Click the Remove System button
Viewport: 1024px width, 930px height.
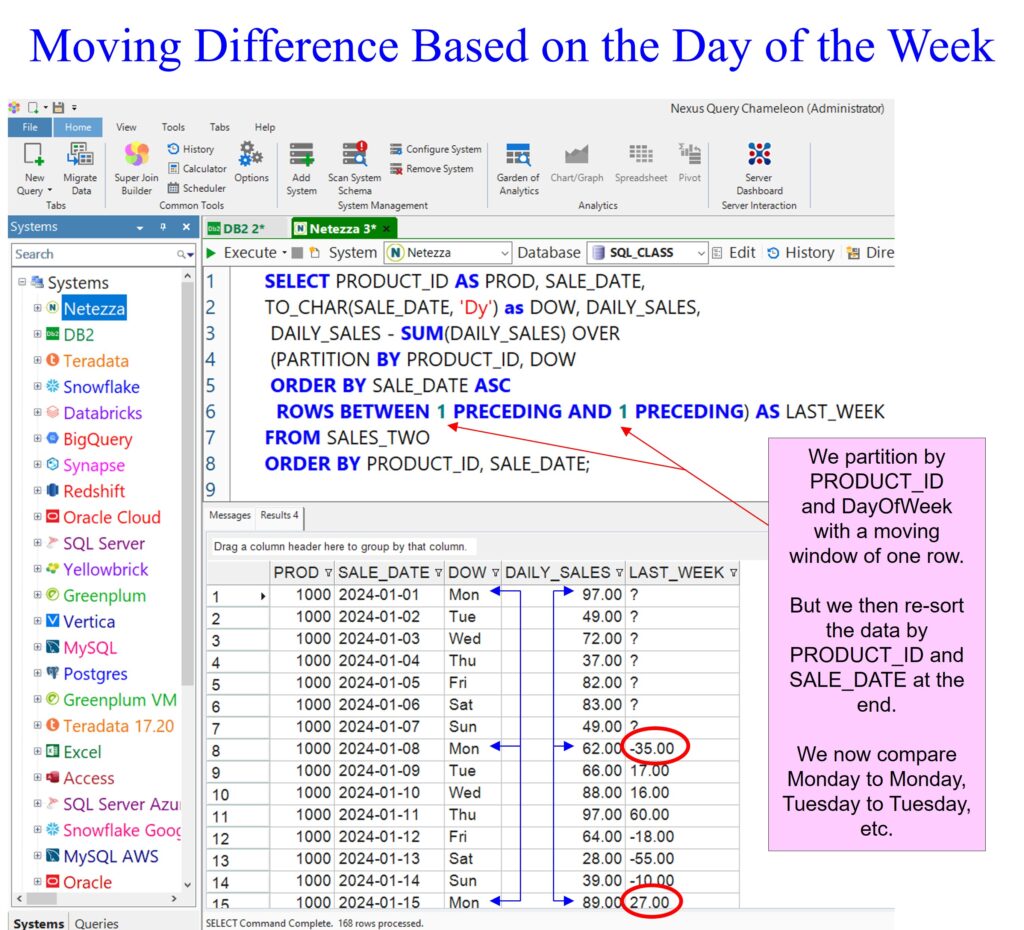point(432,169)
